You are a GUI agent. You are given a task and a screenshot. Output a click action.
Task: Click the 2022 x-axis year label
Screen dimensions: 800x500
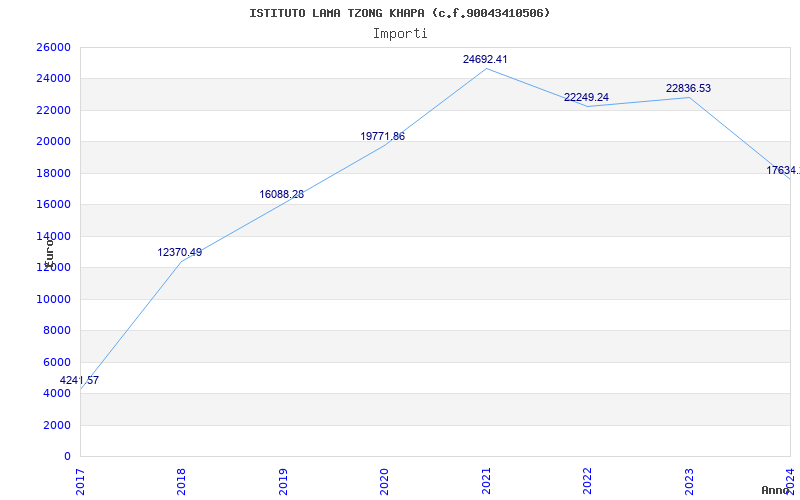(587, 481)
